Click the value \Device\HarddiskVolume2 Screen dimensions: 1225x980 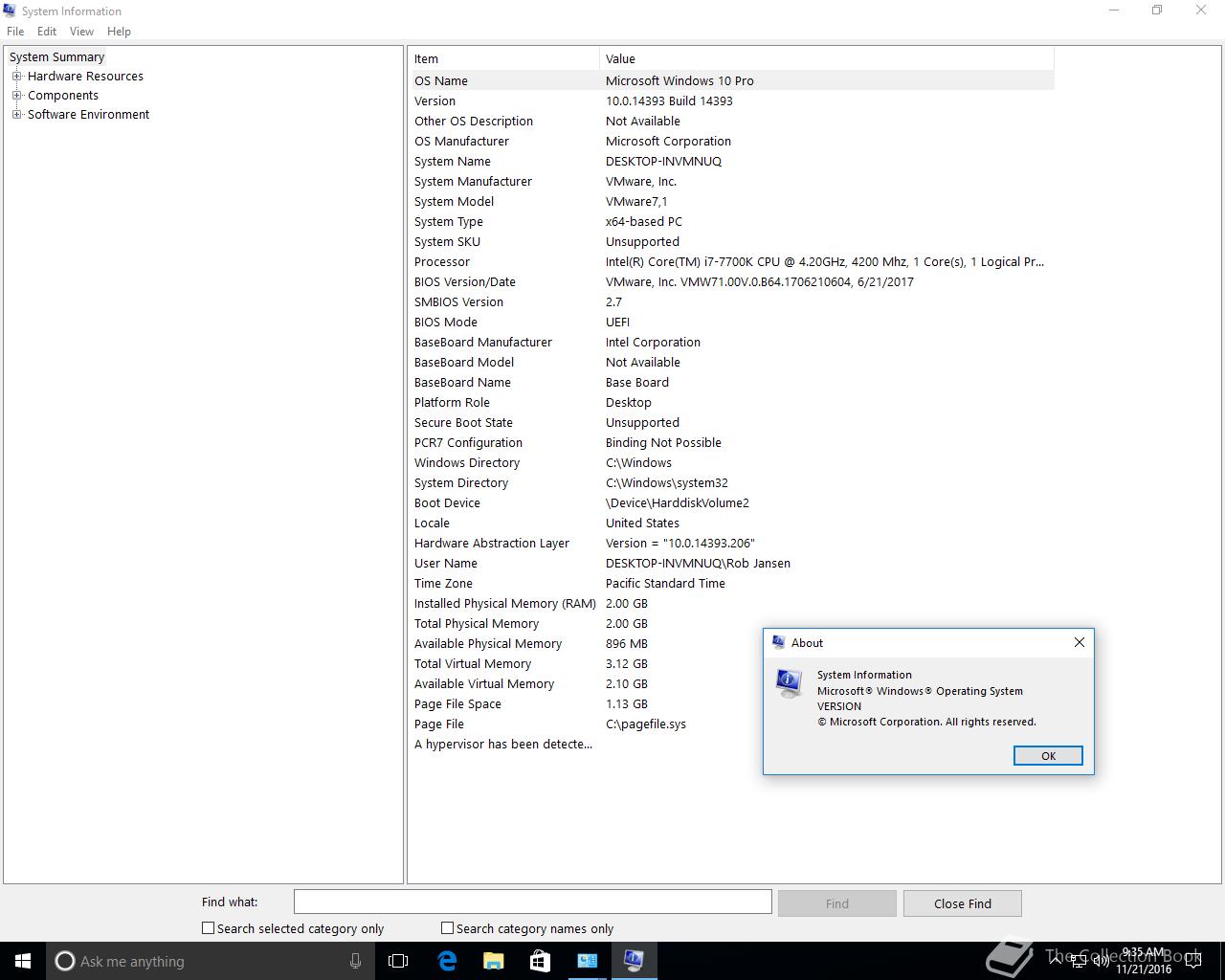678,502
